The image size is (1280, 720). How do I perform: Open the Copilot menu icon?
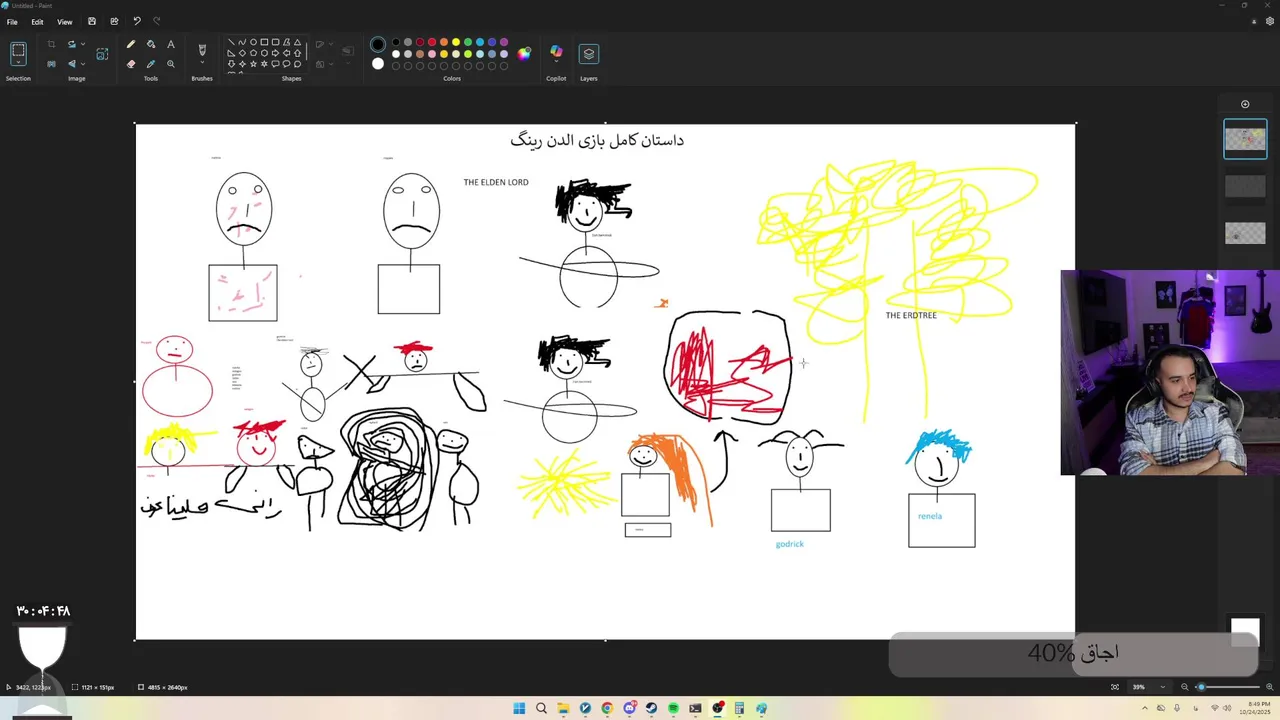coord(556,52)
